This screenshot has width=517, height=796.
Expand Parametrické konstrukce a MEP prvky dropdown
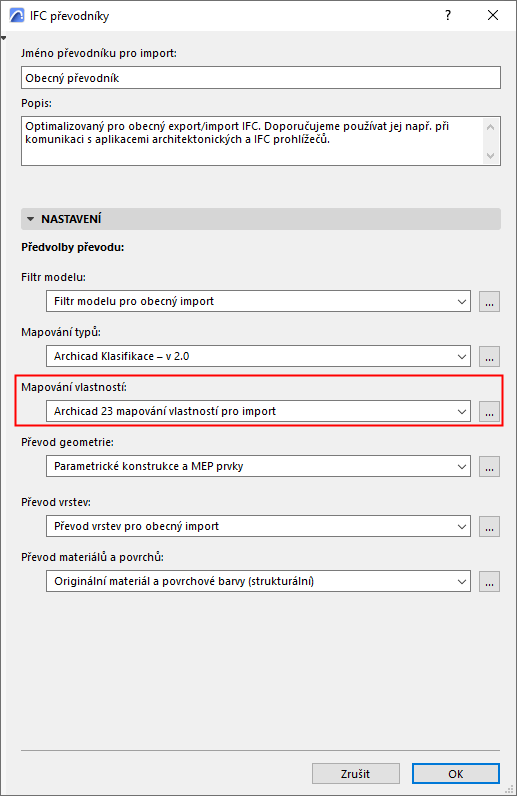tap(258, 466)
